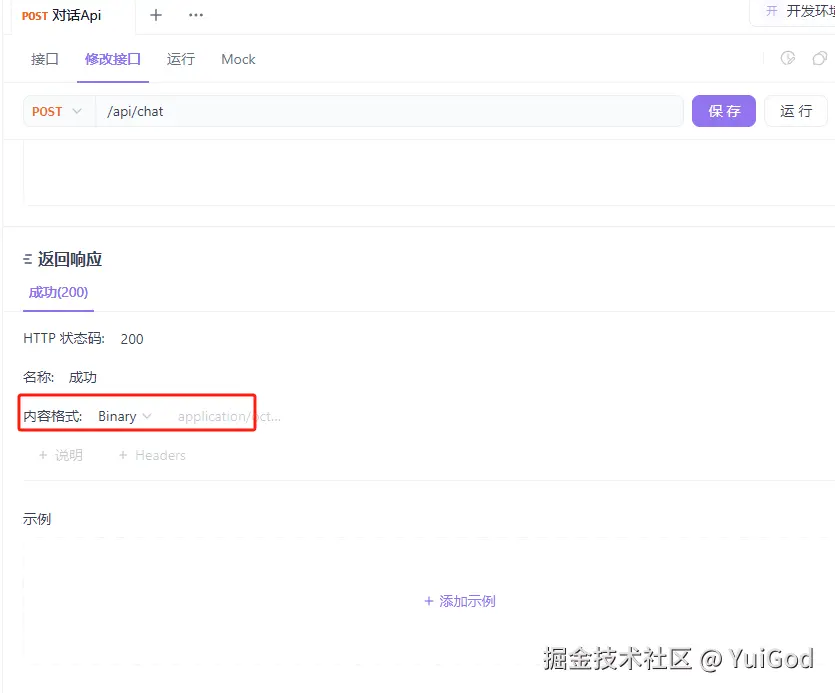835x693 pixels.
Task: Click the history clock icon at top right
Action: (x=788, y=58)
